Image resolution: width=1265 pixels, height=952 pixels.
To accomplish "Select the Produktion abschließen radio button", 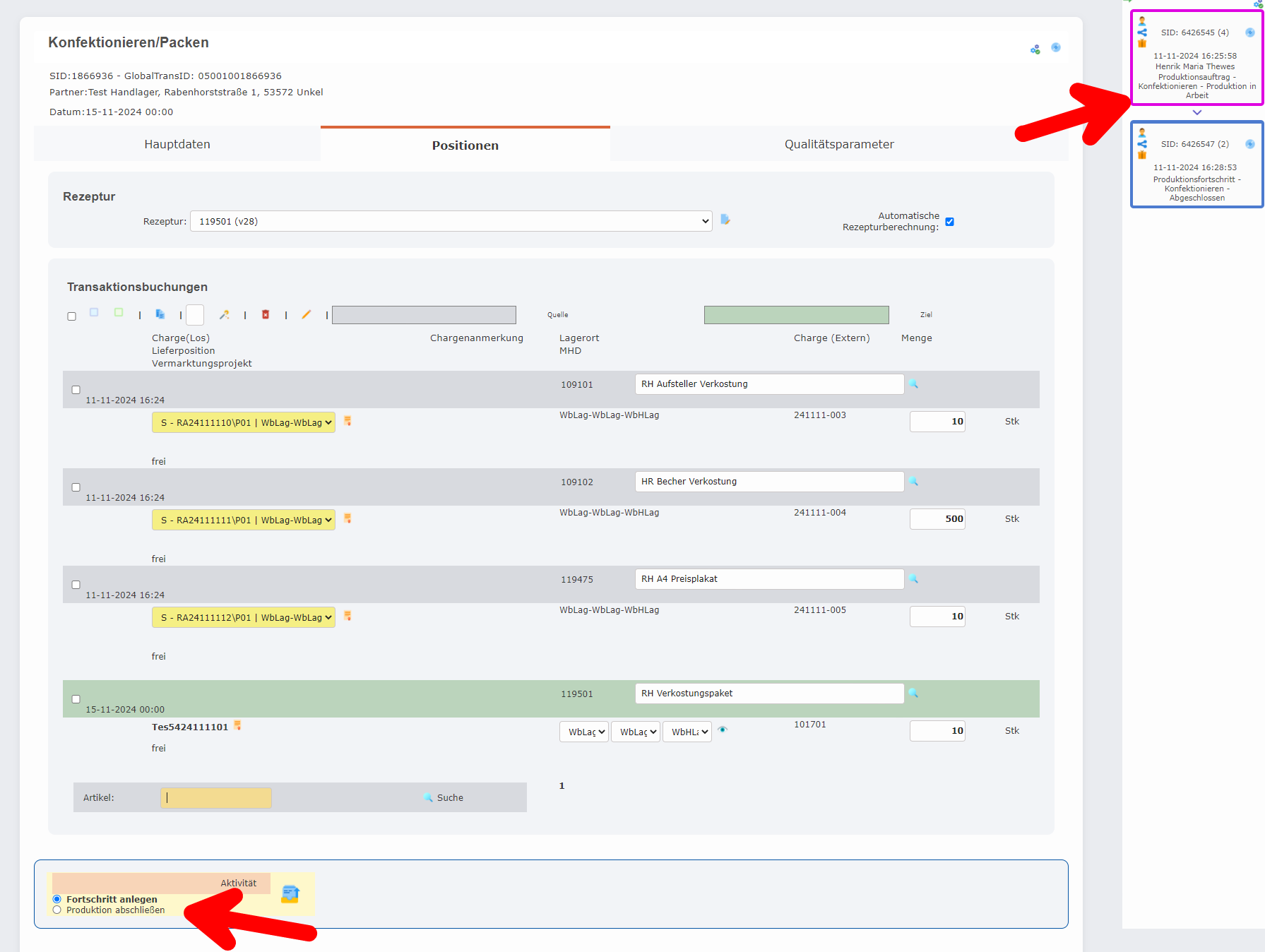I will click(57, 910).
